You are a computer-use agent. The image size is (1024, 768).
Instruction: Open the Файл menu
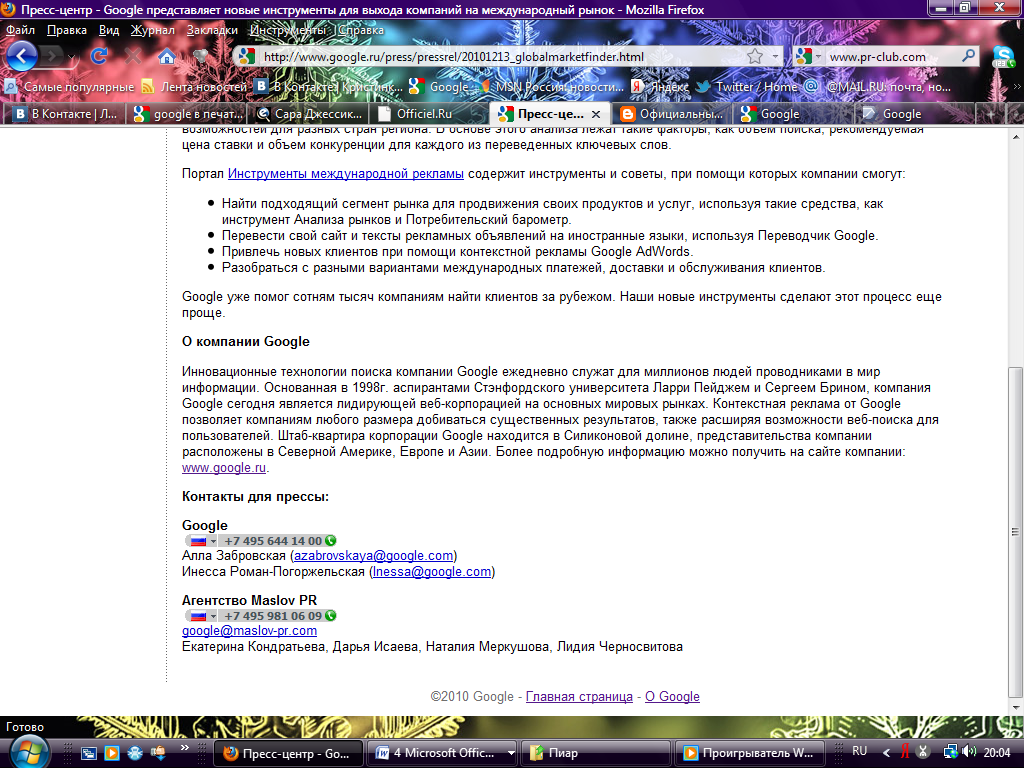click(x=20, y=30)
